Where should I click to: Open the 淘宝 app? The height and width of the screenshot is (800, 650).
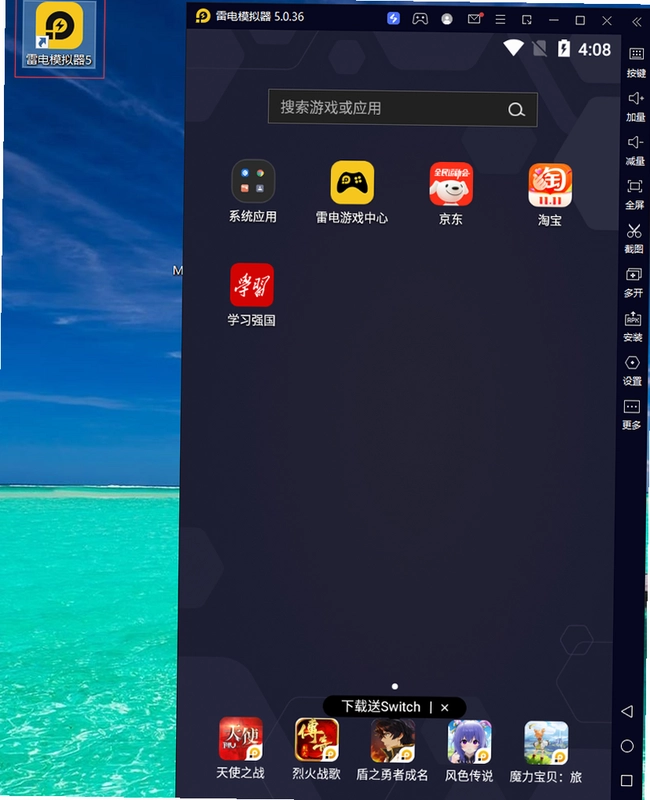point(550,185)
